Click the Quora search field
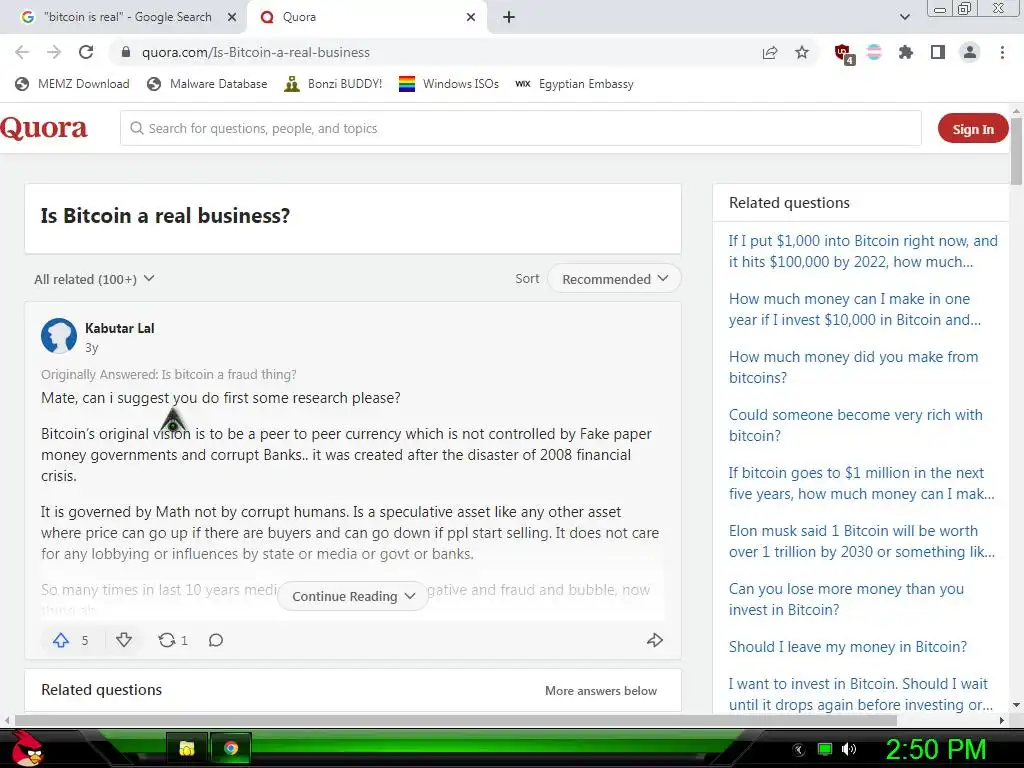The image size is (1024, 768). [520, 128]
